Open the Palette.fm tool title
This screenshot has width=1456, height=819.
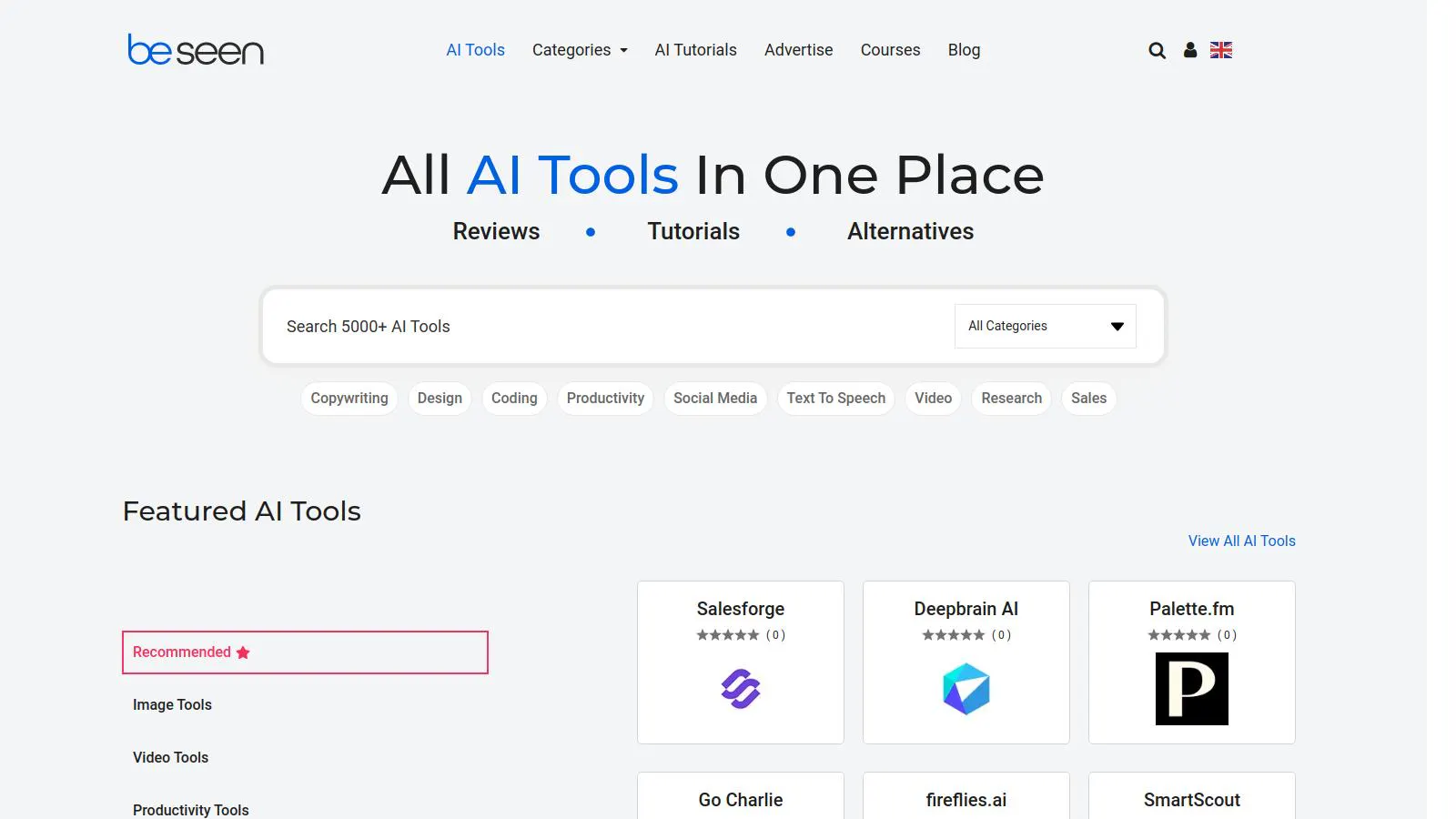pos(1192,609)
